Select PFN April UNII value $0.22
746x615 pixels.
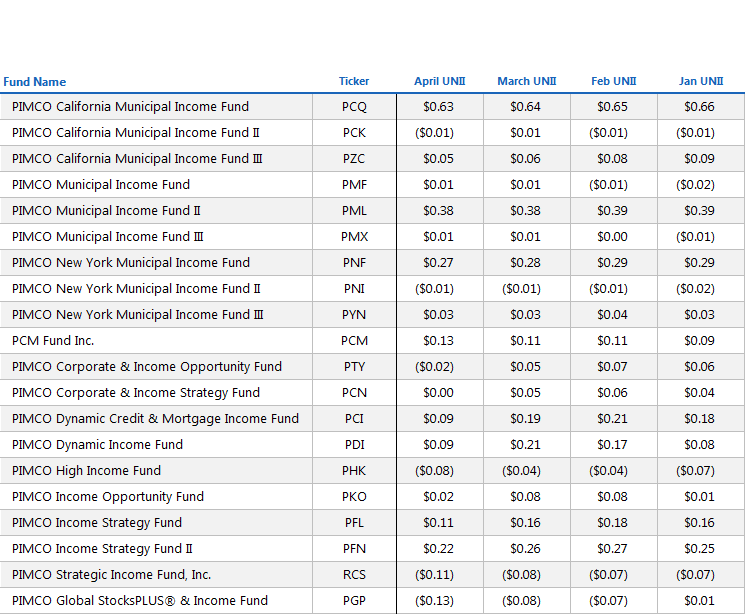tap(440, 548)
